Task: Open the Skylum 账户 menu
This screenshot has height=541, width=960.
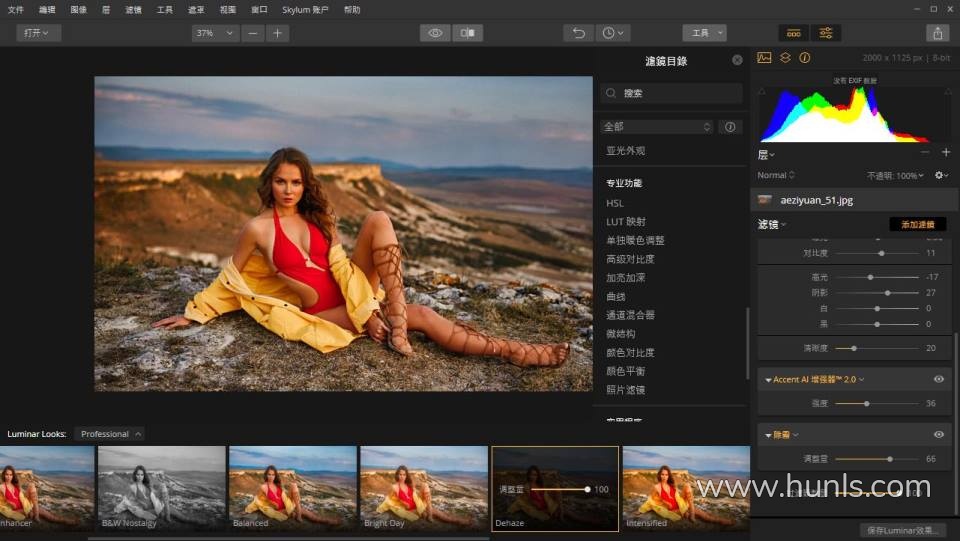Action: (305, 9)
